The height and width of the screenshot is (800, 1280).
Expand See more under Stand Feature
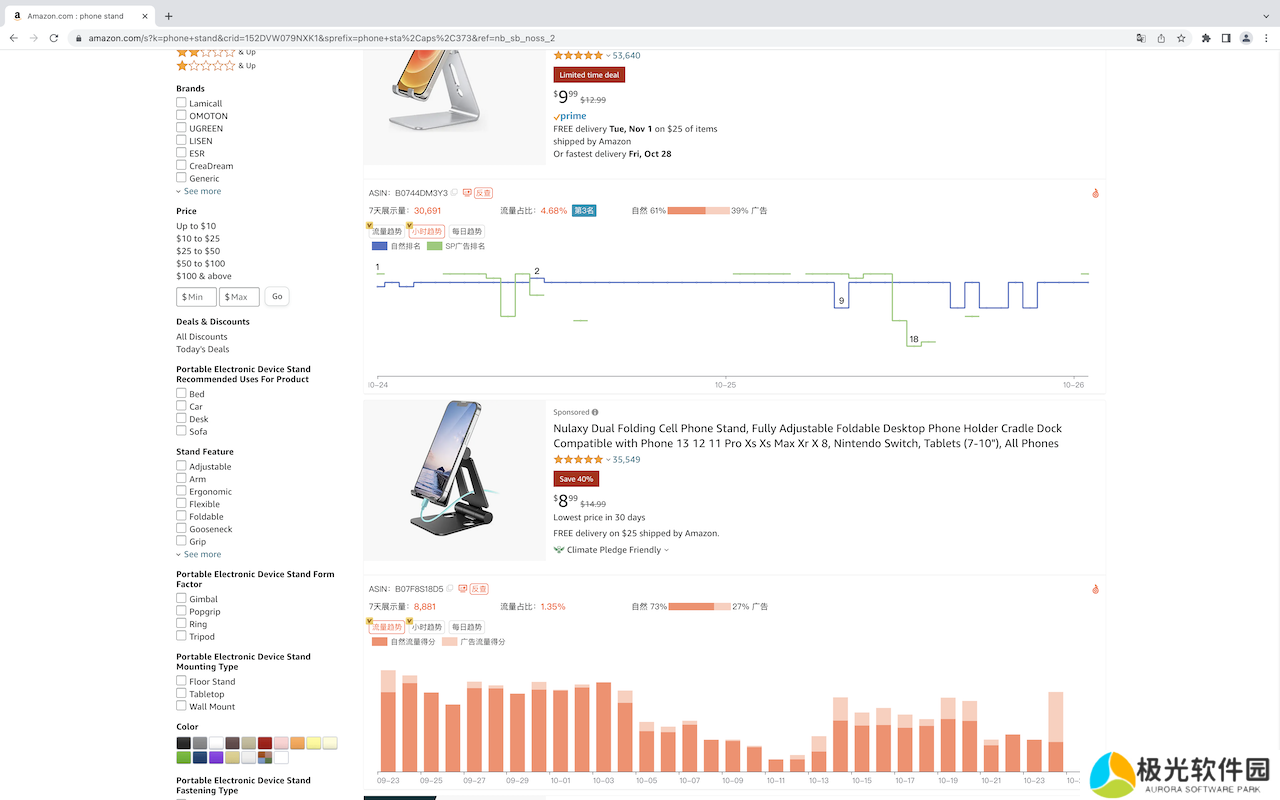[202, 554]
